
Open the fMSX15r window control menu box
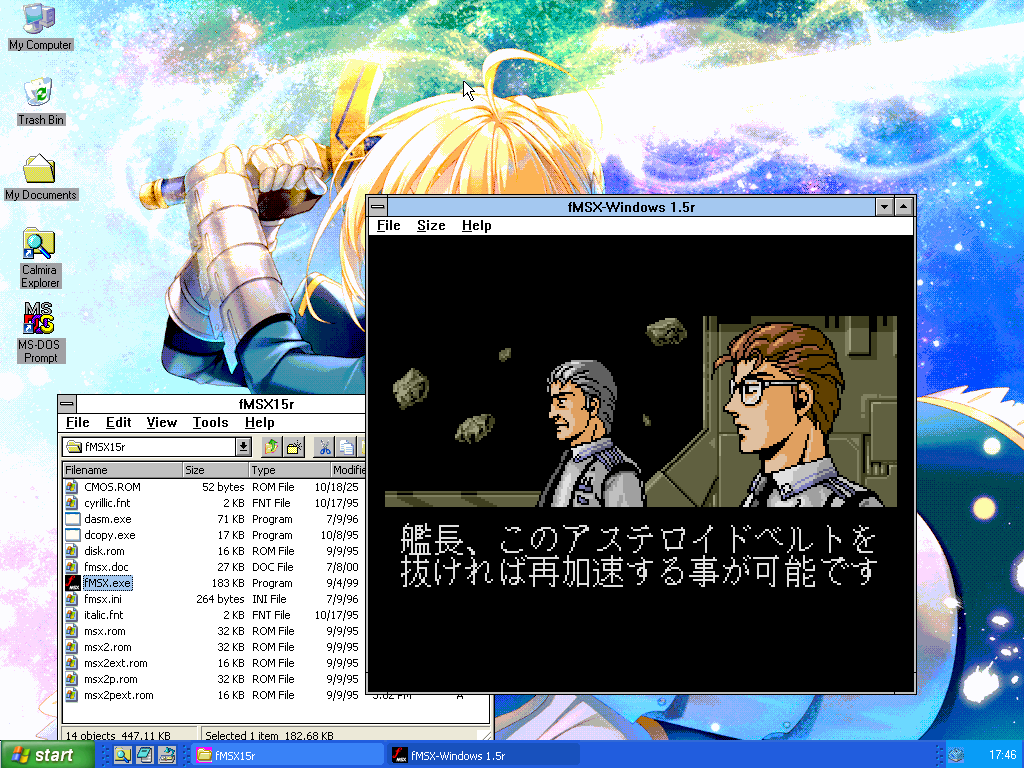[67, 404]
